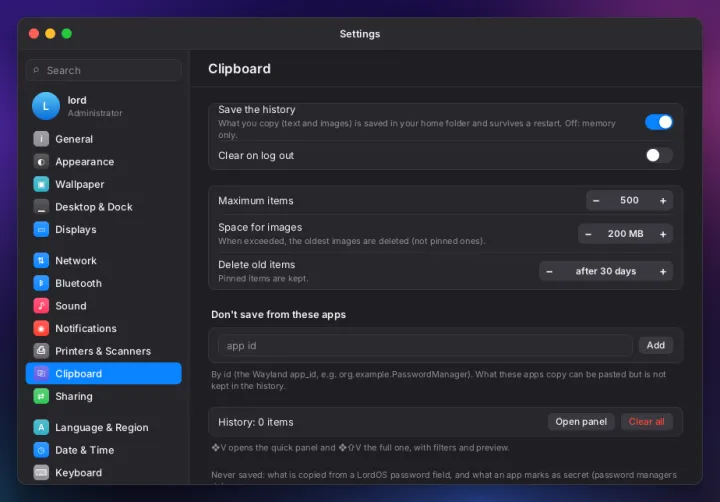Open General settings label
Screen dimensions: 720x502
[x=74, y=139]
